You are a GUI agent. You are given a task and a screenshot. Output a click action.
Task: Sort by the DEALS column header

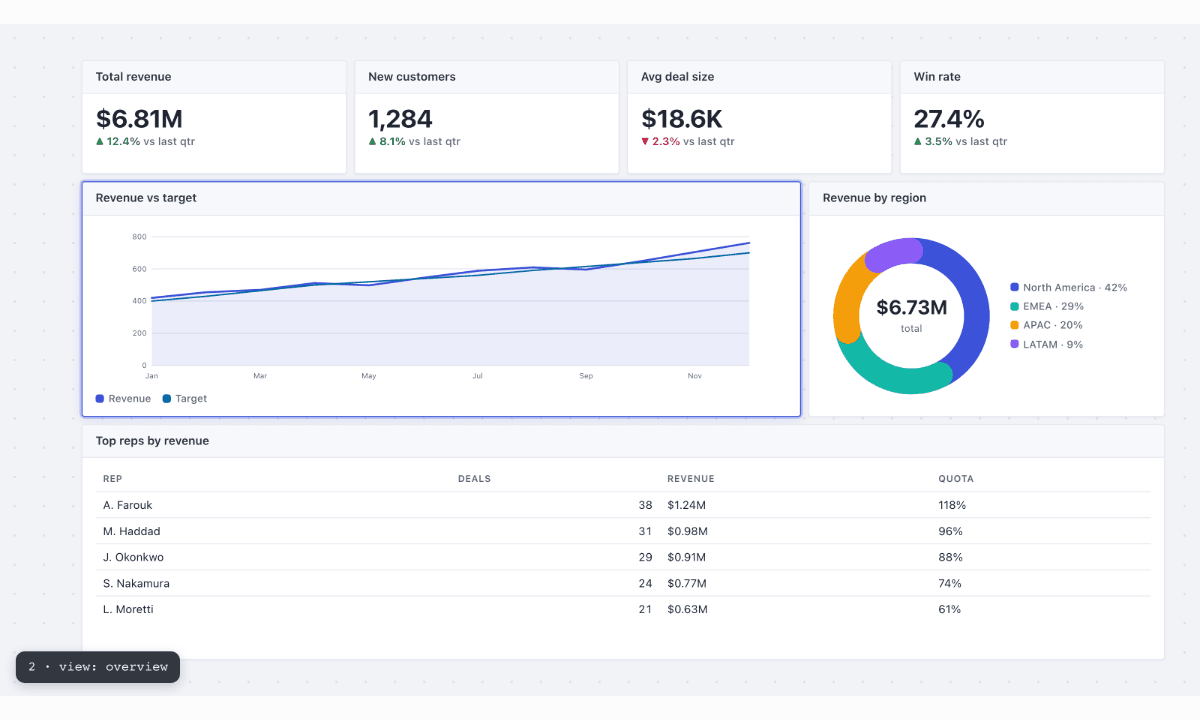click(x=474, y=479)
